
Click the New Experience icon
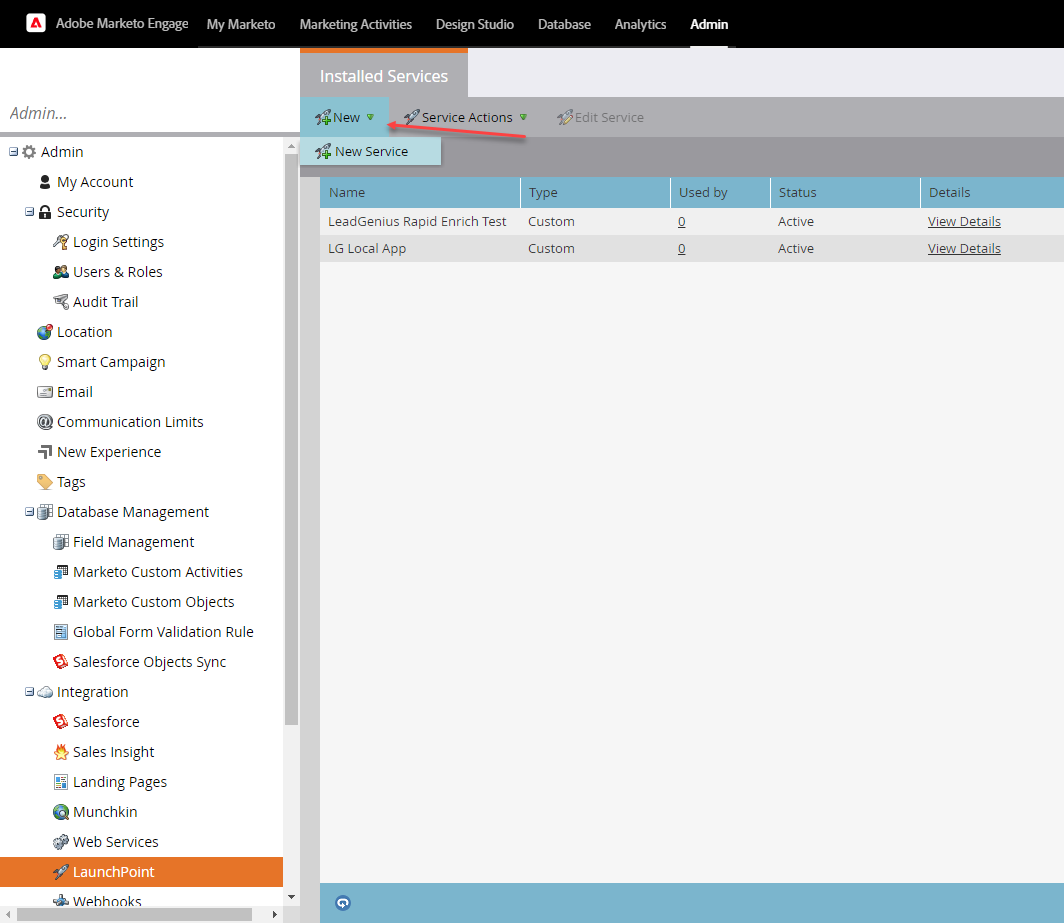point(45,452)
